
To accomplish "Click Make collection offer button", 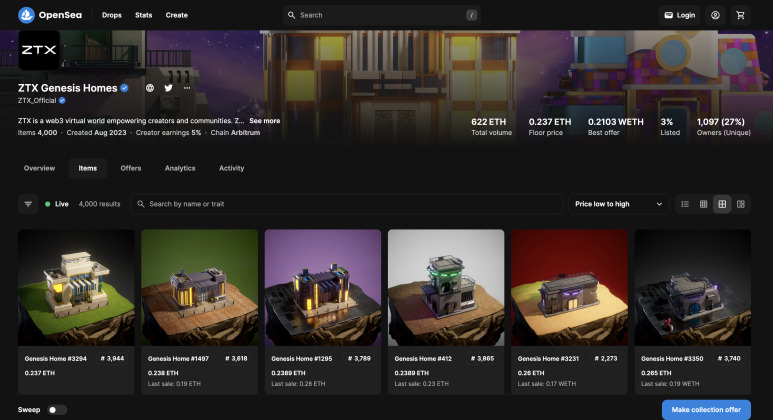I will point(706,410).
